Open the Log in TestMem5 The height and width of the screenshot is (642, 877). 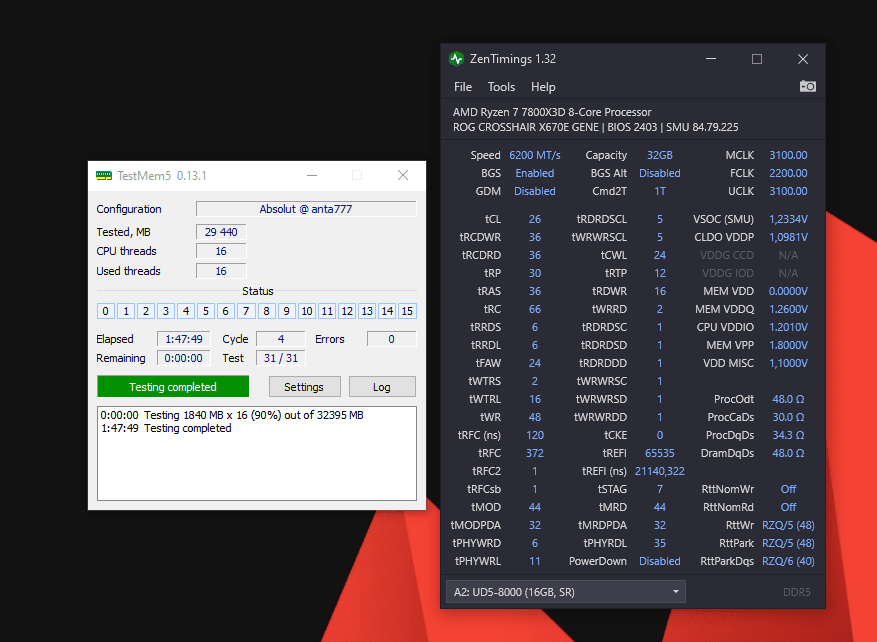click(382, 387)
